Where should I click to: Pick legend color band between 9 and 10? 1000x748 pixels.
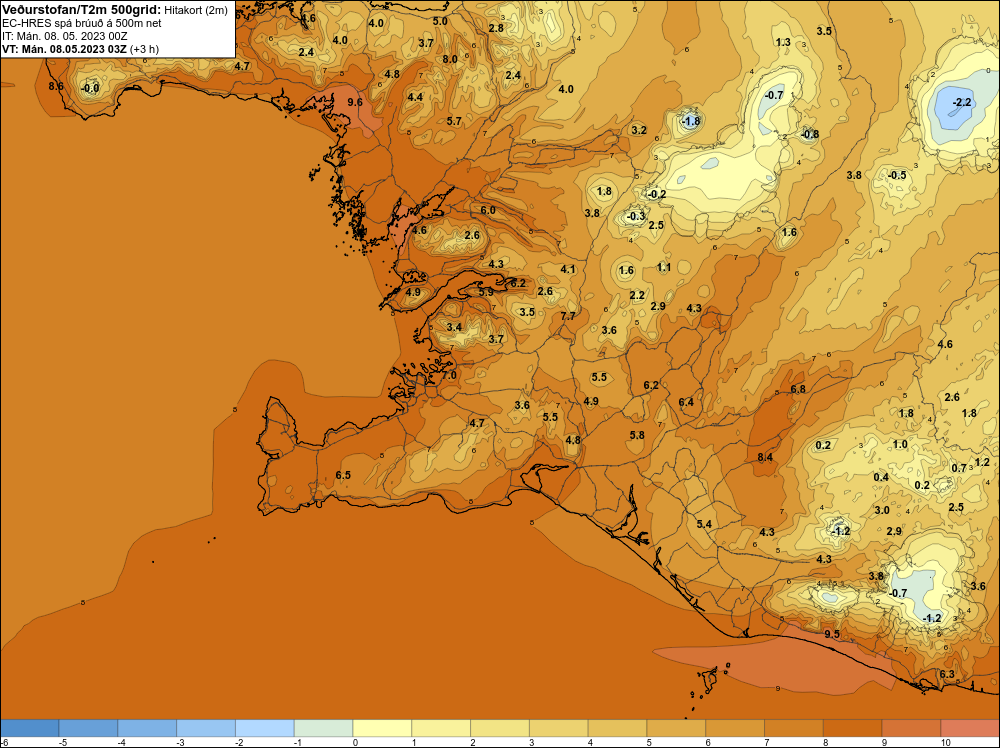coord(911,728)
